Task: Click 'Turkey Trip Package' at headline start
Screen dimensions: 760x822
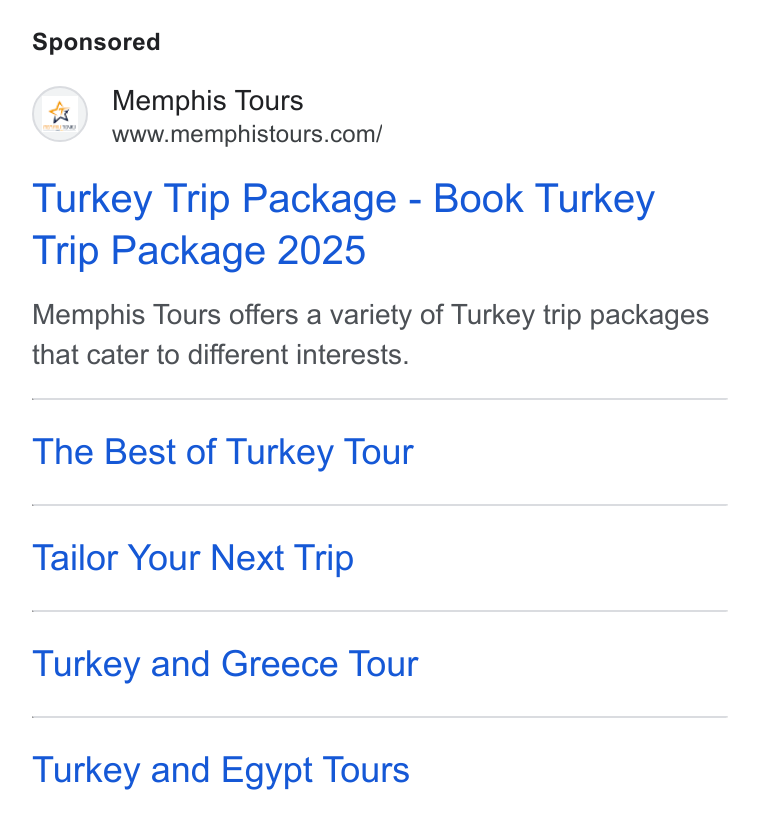Action: point(214,199)
